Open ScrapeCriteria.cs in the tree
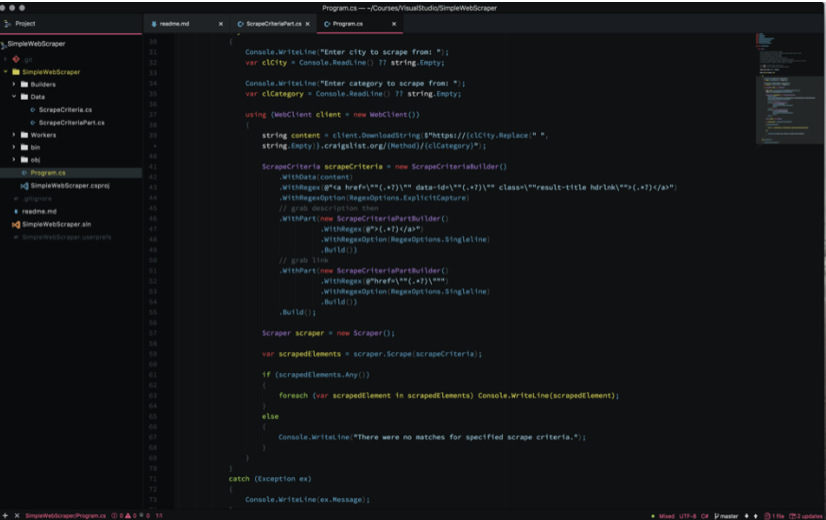This screenshot has height=520, width=826. [x=65, y=110]
